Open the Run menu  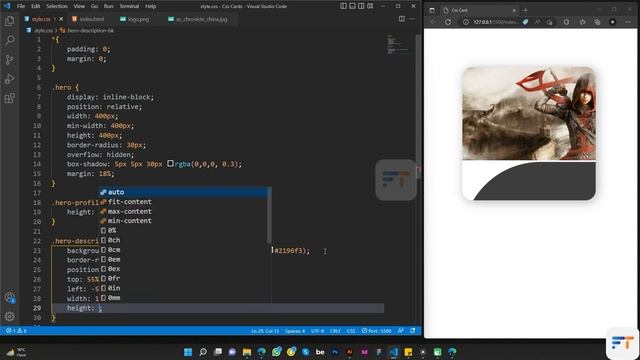[109, 6]
